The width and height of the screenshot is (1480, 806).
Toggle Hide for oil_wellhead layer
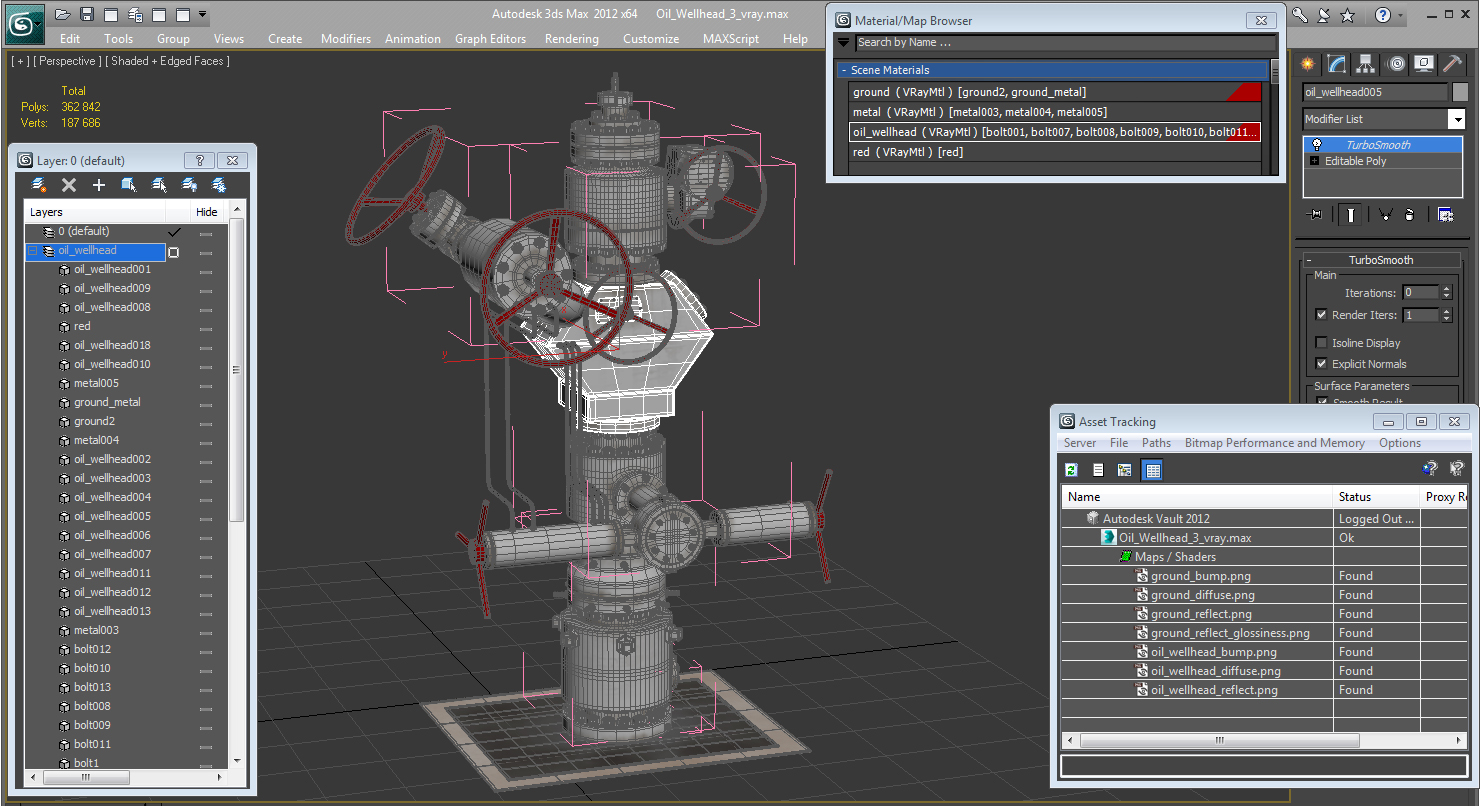pyautogui.click(x=206, y=251)
